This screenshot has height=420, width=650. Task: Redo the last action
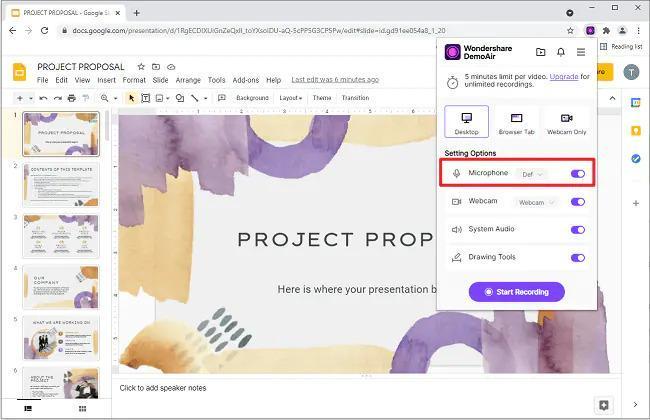click(58, 98)
